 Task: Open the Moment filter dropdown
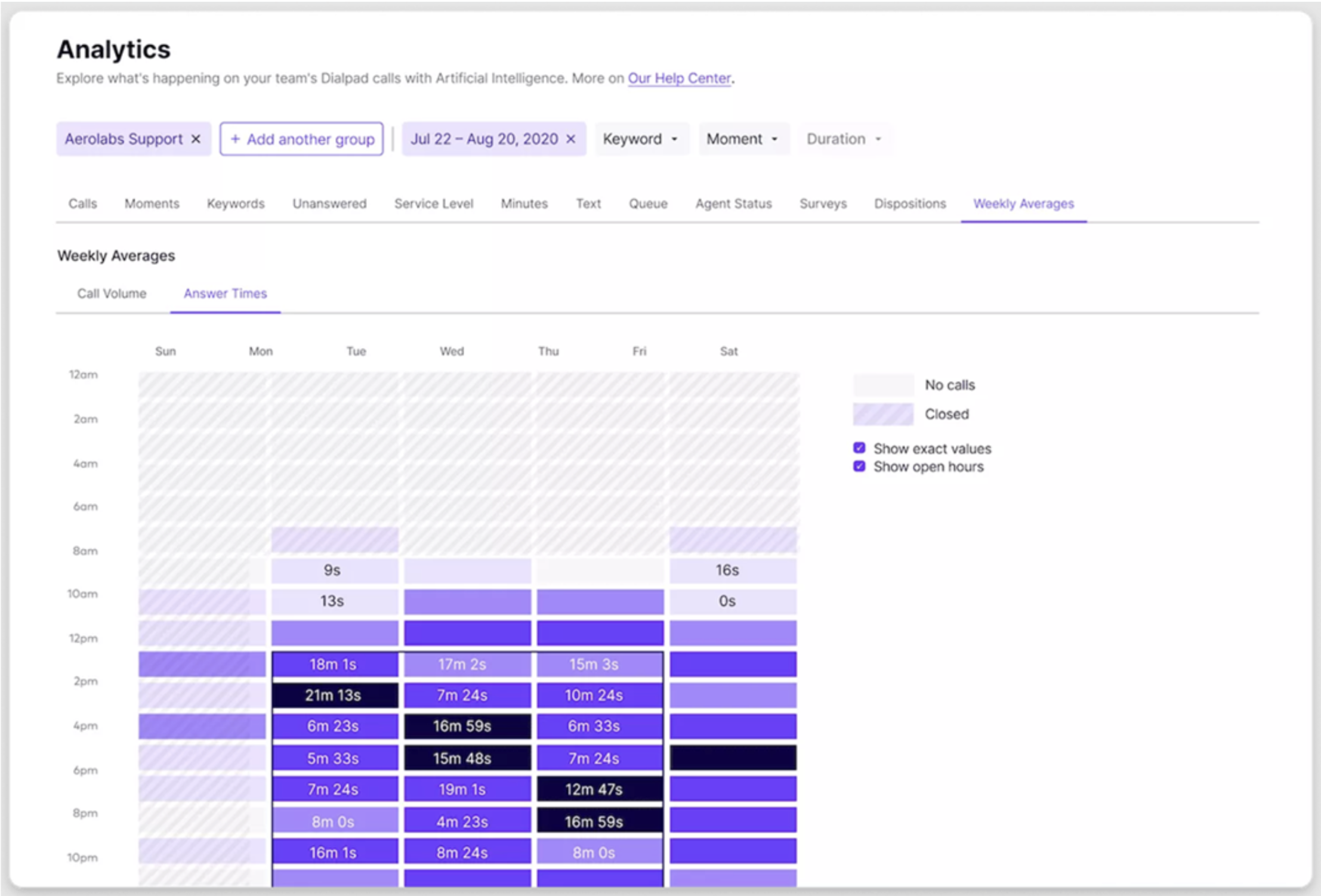tap(743, 138)
